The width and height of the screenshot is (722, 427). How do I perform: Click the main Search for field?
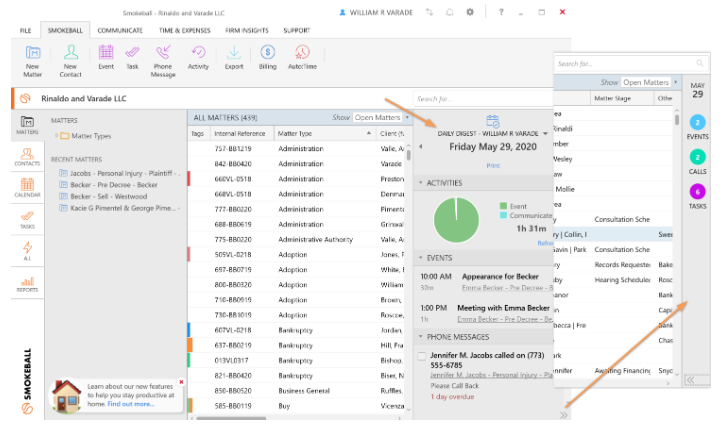click(x=483, y=99)
